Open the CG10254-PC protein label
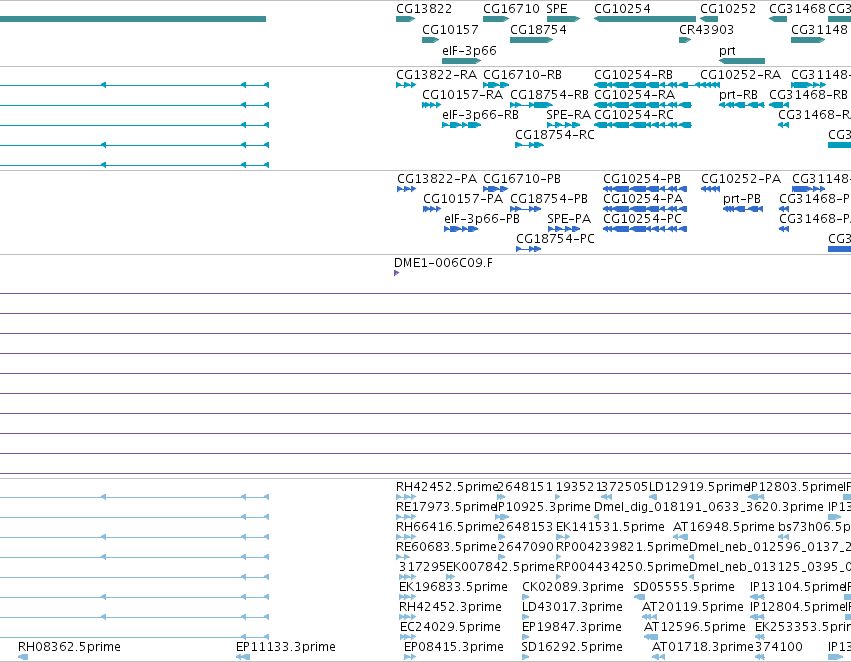The width and height of the screenshot is (851, 662). (643, 219)
